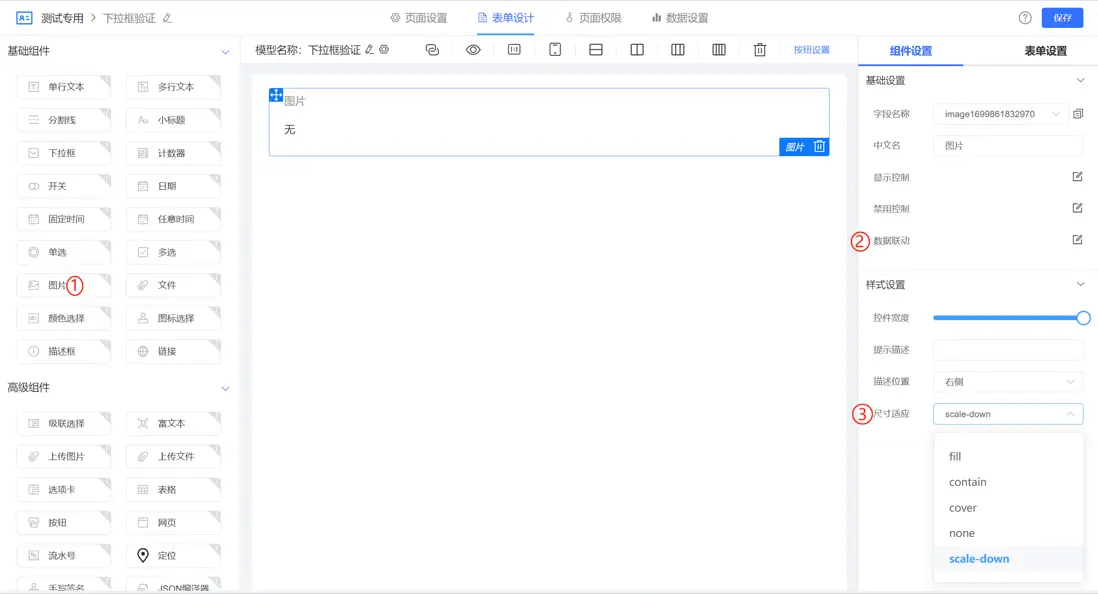Copy the field name using the duplicate icon
The height and width of the screenshot is (594, 1098).
coord(1077,114)
